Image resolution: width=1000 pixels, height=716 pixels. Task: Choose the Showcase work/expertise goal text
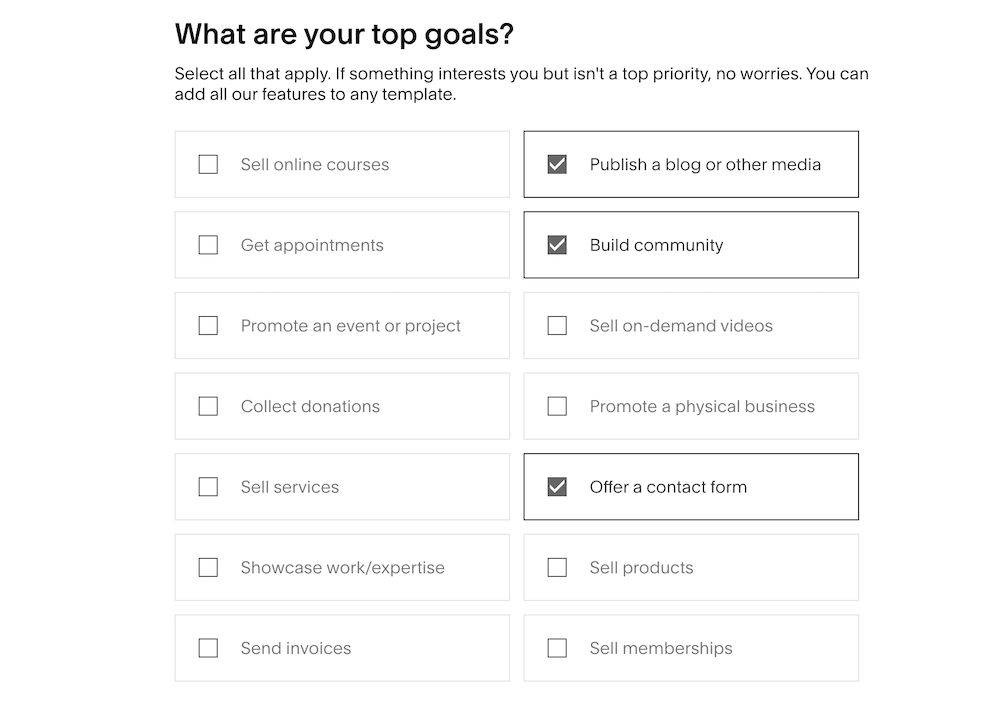tap(342, 568)
